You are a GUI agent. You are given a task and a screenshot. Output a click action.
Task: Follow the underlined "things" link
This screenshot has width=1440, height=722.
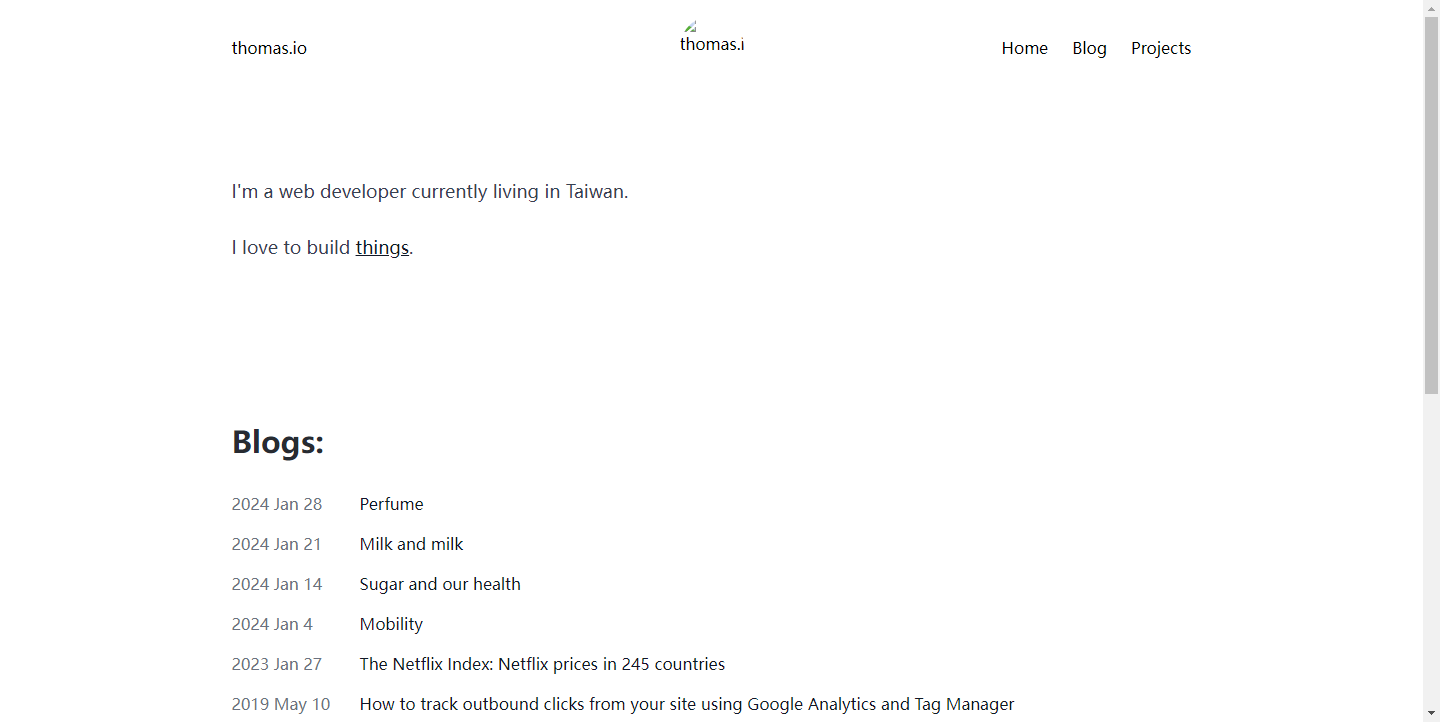coord(382,247)
